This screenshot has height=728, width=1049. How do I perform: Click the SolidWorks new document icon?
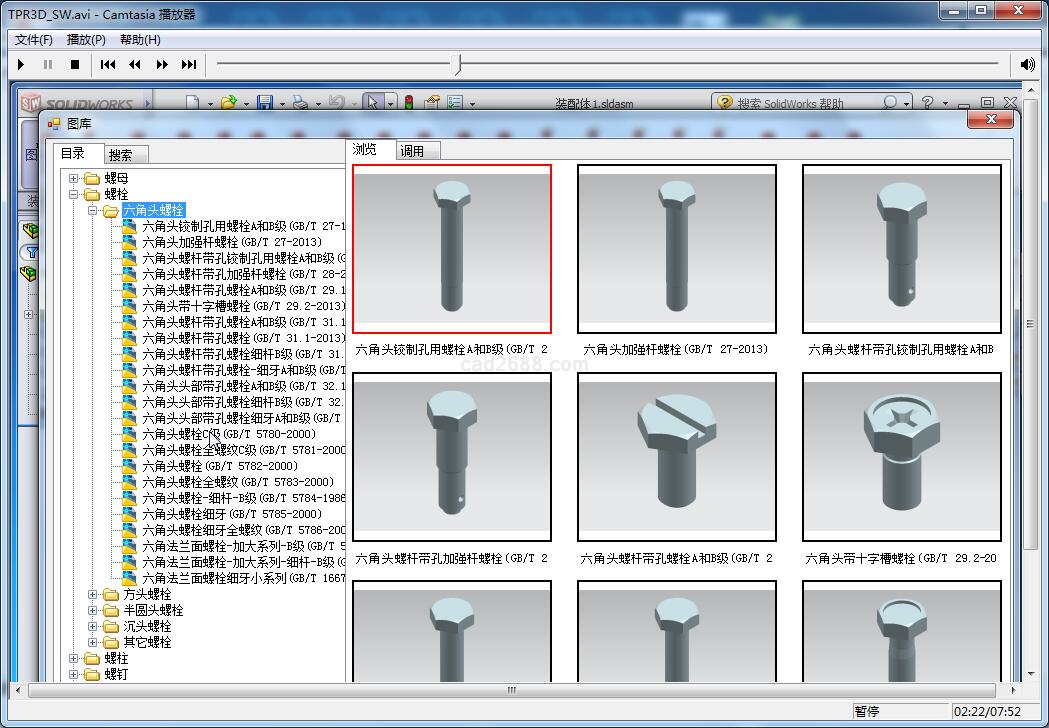193,102
